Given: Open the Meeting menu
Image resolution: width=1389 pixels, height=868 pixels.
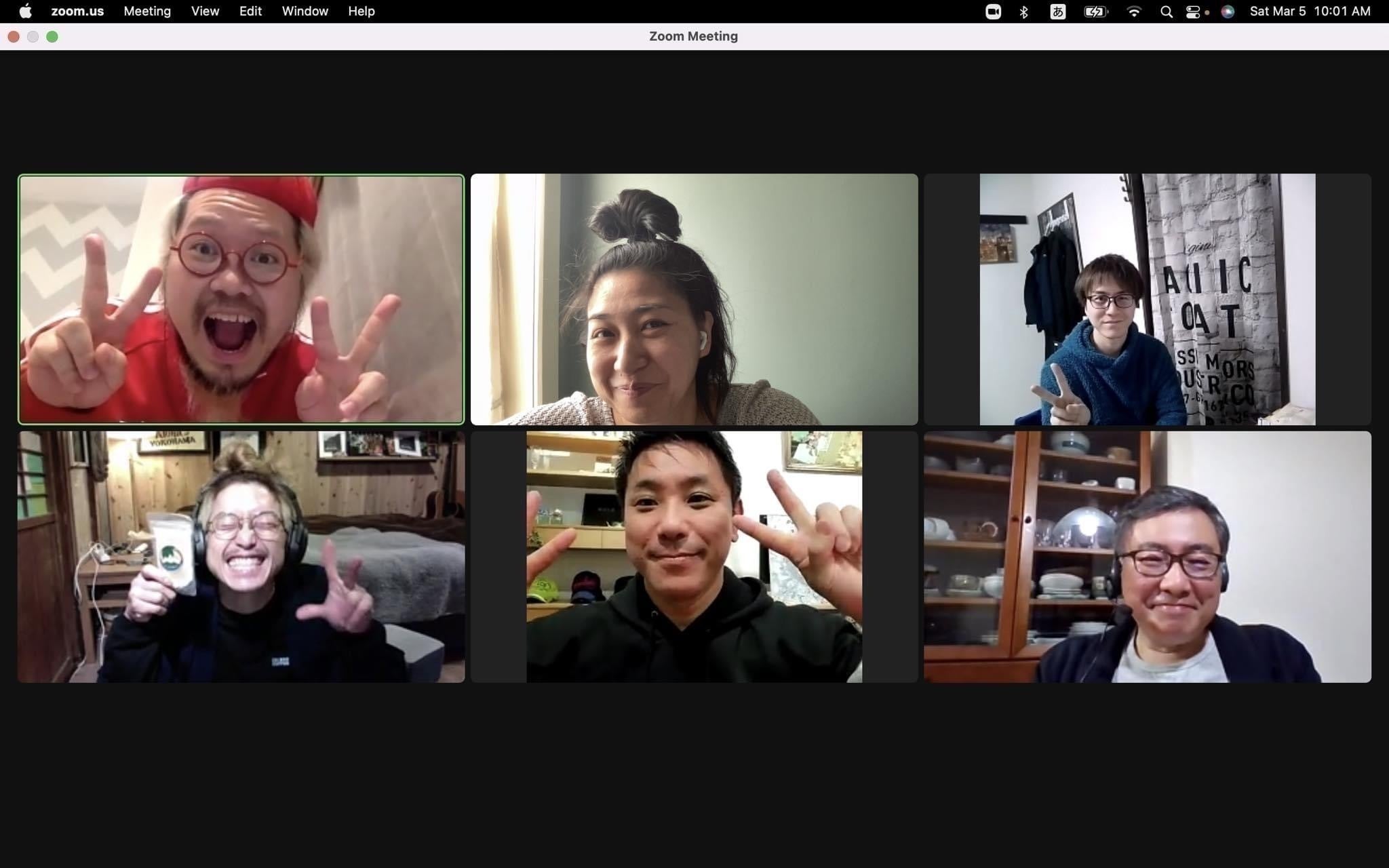Looking at the screenshot, I should 147,12.
